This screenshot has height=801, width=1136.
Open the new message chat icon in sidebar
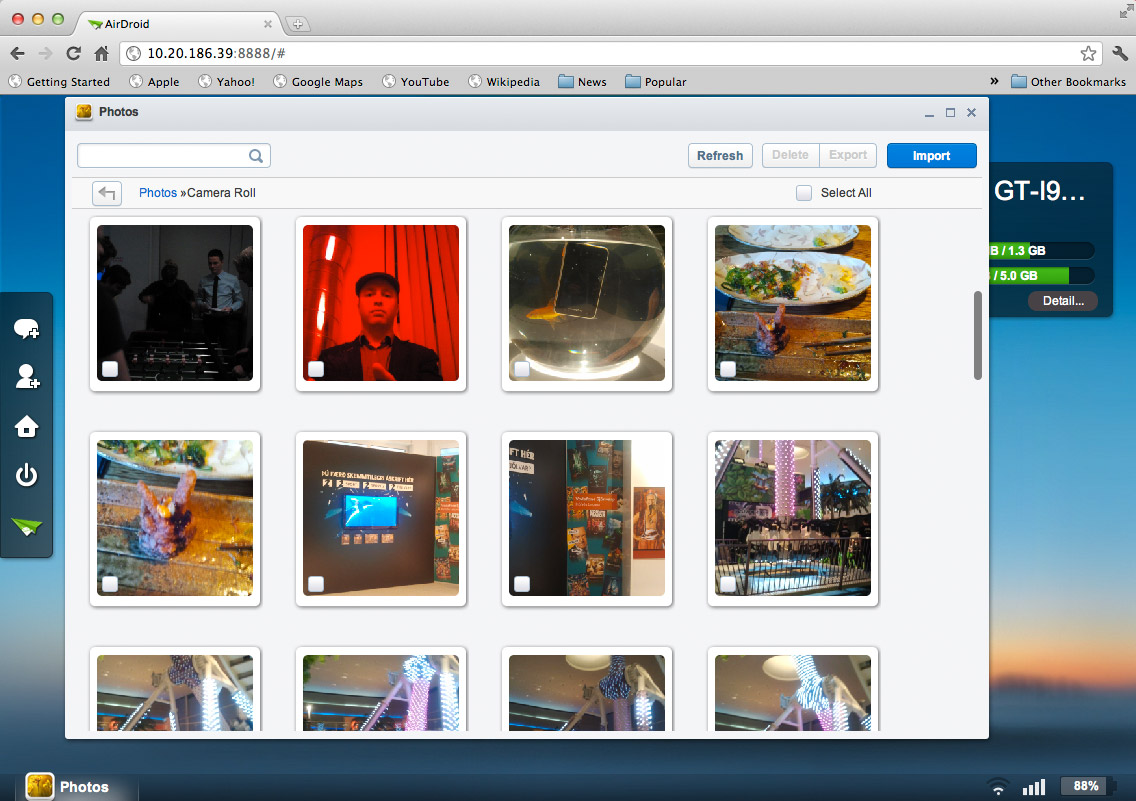[26, 328]
